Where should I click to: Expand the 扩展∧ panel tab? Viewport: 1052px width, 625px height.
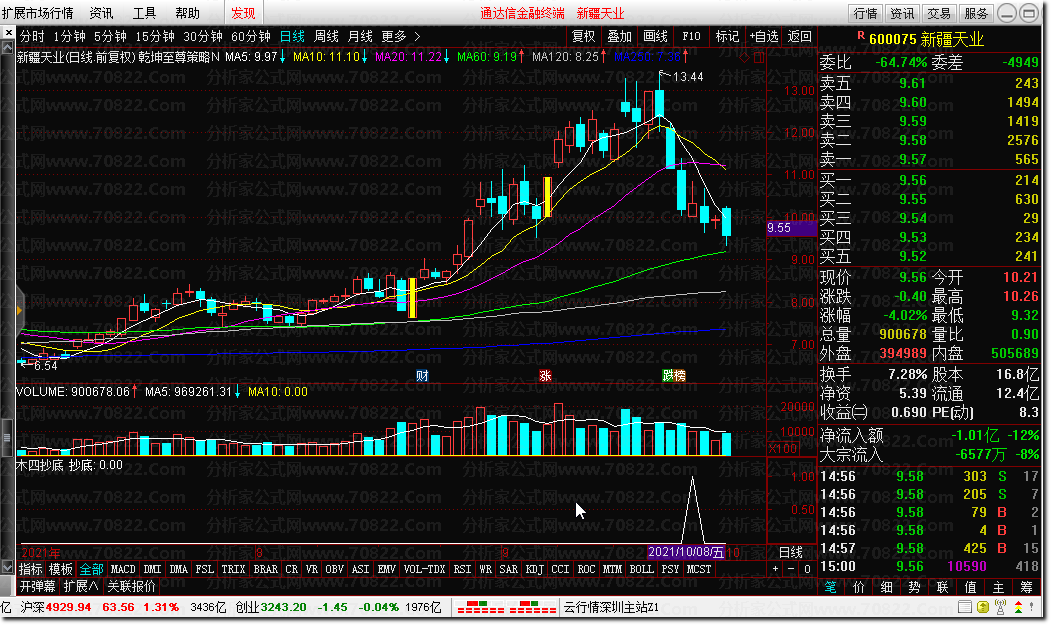[81, 586]
